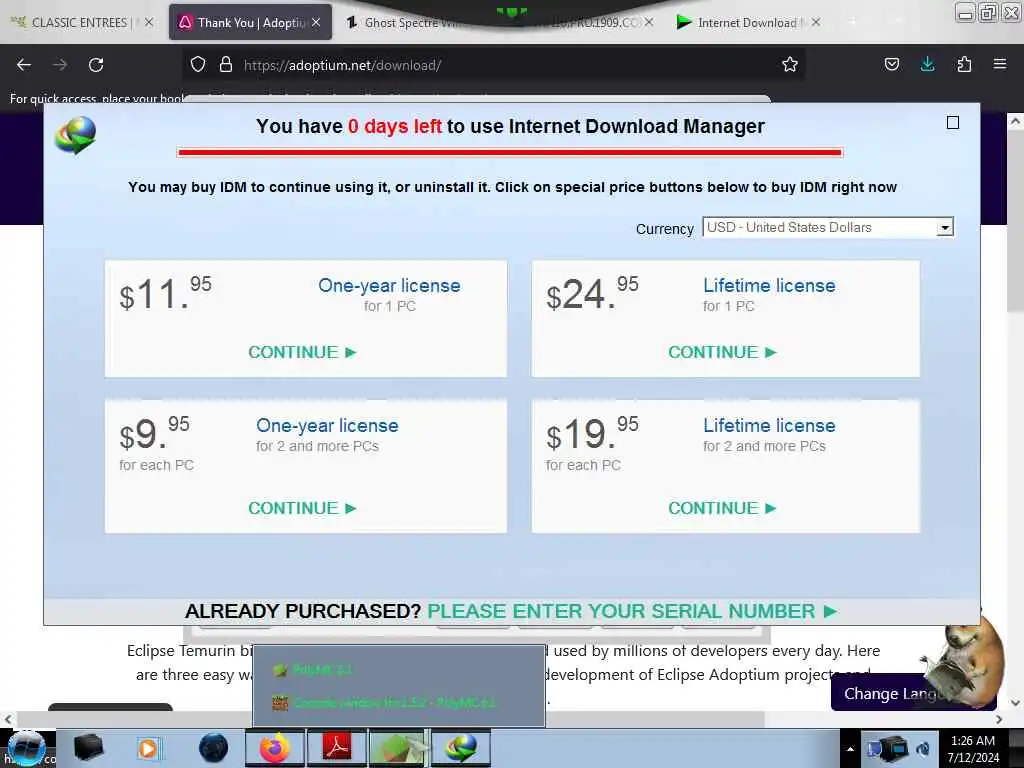Bookmark this page with the star
1024x768 pixels.
tap(790, 65)
